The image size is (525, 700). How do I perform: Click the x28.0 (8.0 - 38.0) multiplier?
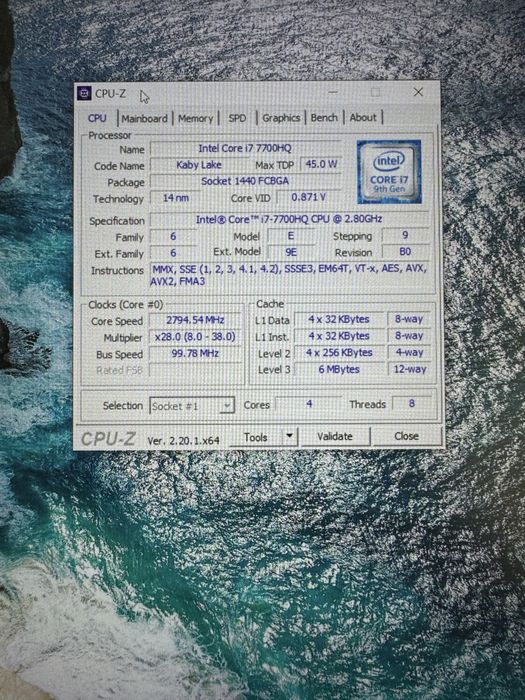pyautogui.click(x=195, y=337)
